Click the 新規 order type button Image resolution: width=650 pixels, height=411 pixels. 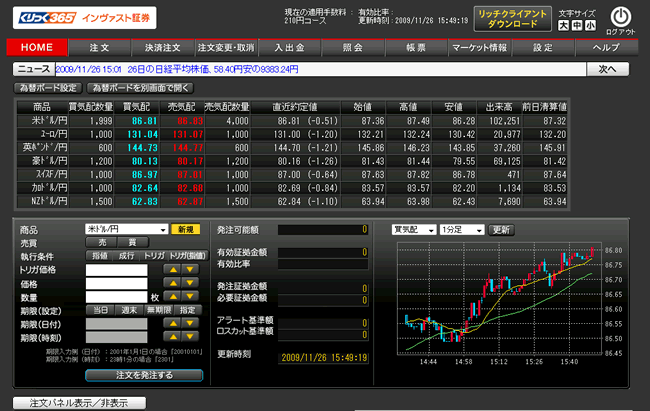coord(186,229)
